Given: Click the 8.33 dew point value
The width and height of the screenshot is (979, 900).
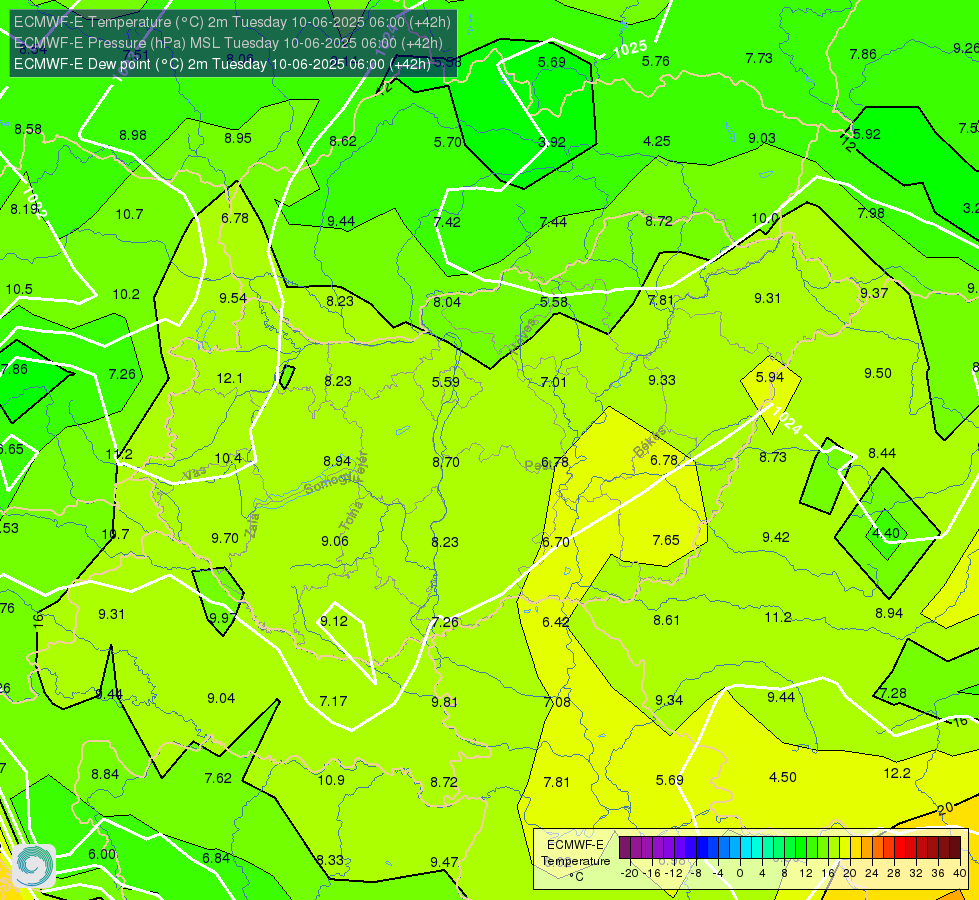Looking at the screenshot, I should pos(330,860).
